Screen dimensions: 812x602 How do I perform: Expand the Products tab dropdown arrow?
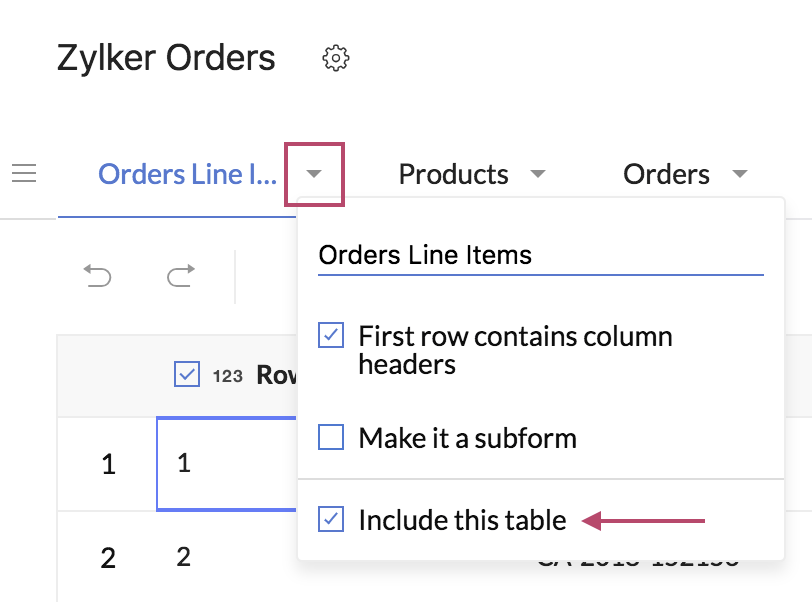click(537, 175)
